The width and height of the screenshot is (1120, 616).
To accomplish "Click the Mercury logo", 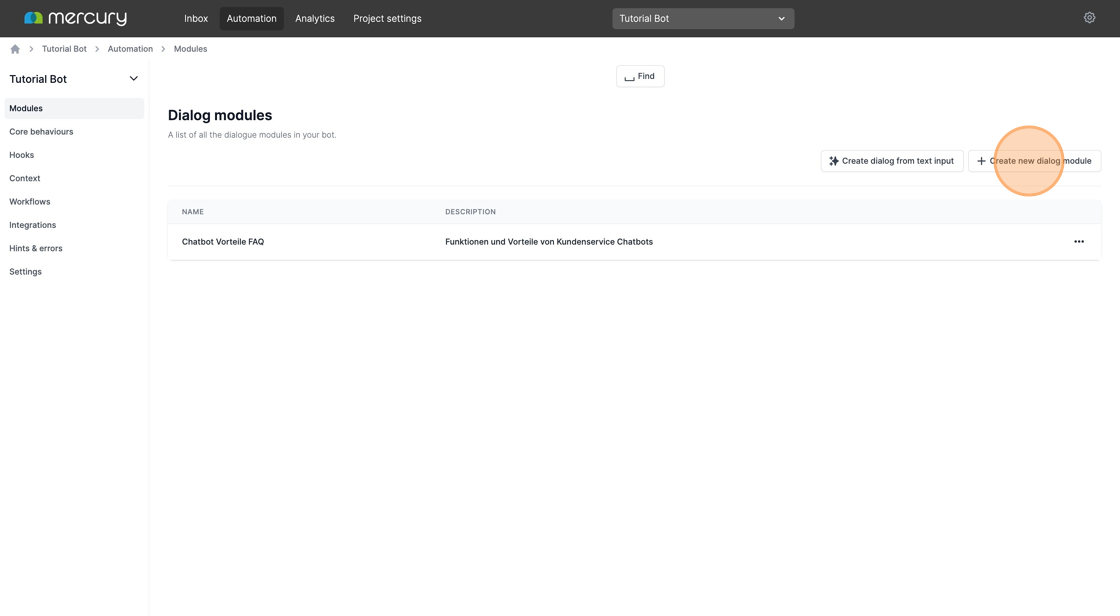I will pos(75,18).
